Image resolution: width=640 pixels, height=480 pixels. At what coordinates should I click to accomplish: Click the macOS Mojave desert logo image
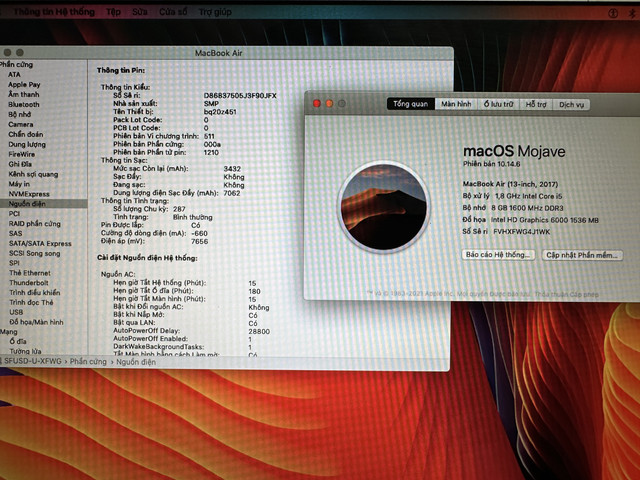point(384,207)
